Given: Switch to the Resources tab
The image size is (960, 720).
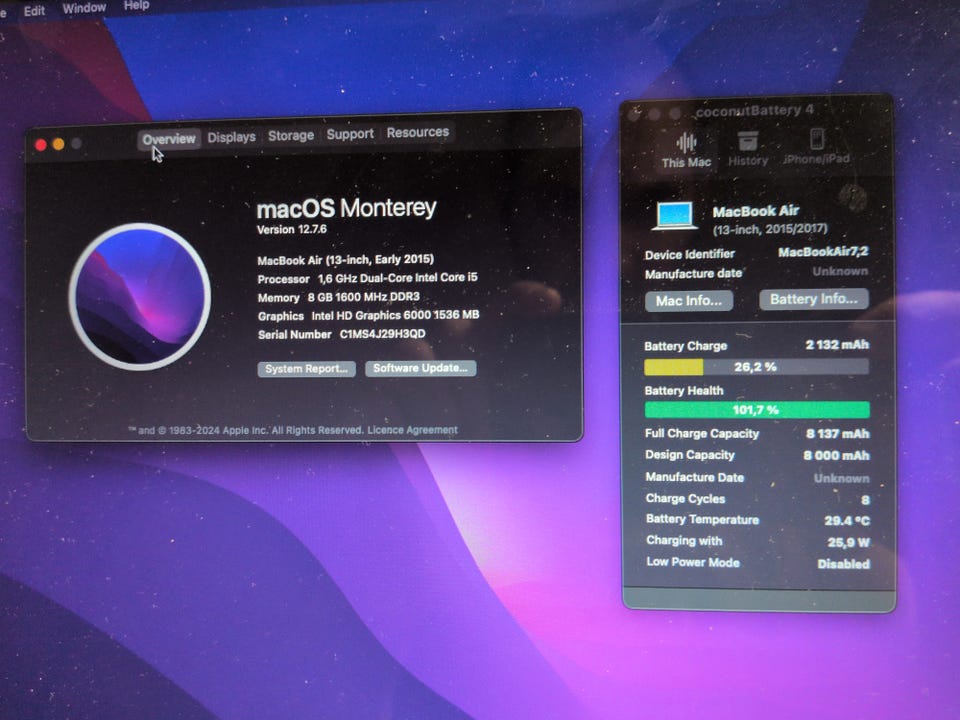Looking at the screenshot, I should pyautogui.click(x=418, y=132).
